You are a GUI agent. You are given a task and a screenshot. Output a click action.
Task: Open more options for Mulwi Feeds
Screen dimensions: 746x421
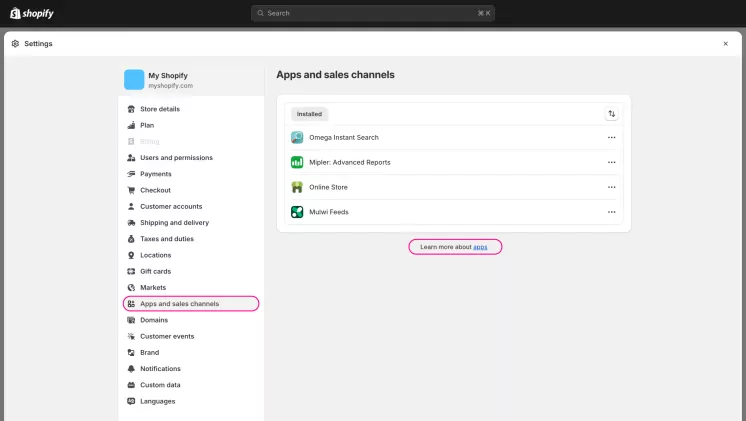[x=611, y=212]
